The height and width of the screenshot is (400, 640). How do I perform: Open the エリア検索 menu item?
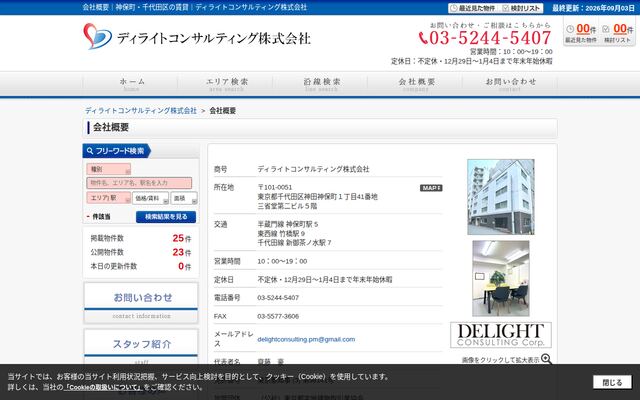point(225,84)
